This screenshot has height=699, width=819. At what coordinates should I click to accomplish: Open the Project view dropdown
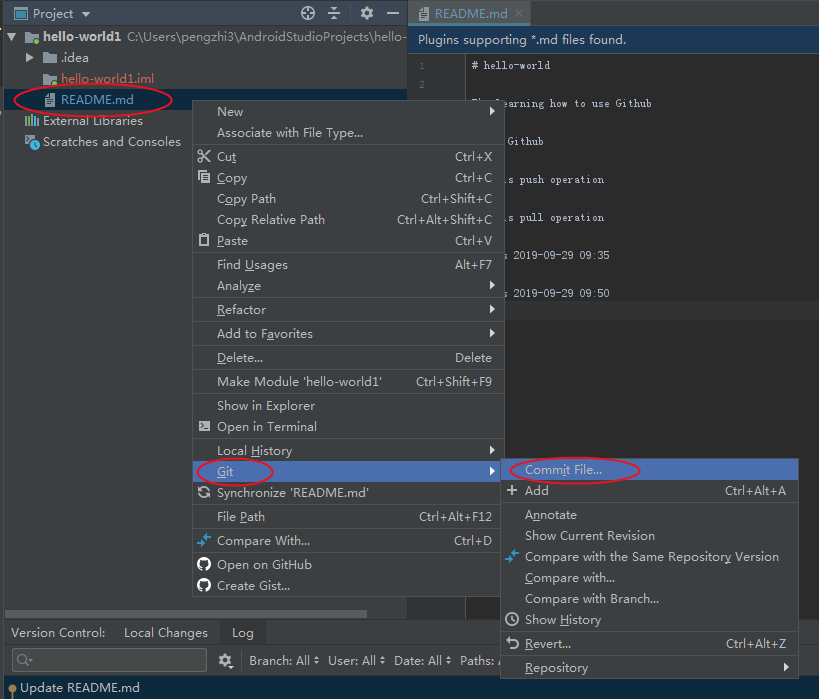[x=86, y=14]
